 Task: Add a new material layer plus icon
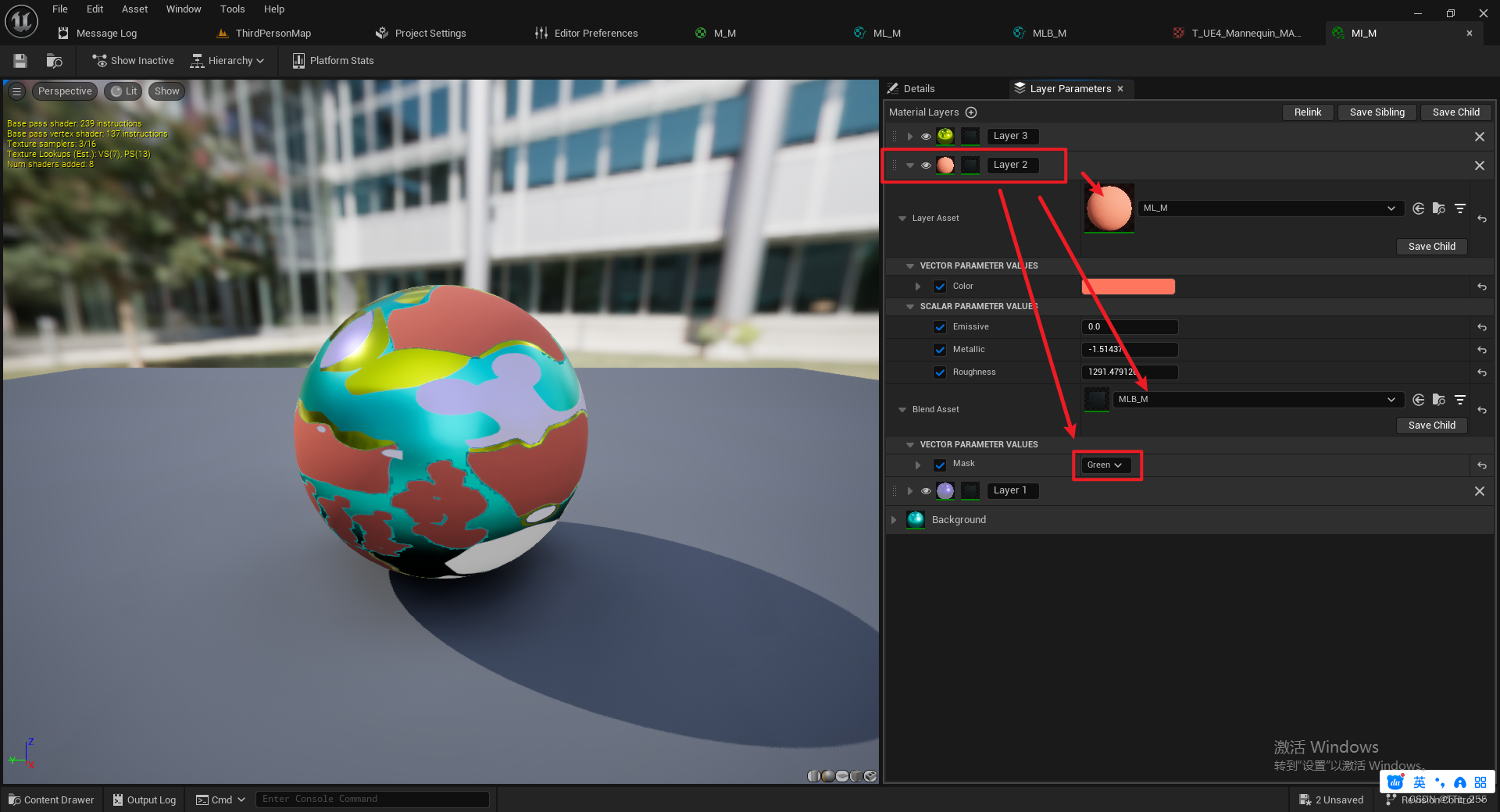(x=971, y=112)
